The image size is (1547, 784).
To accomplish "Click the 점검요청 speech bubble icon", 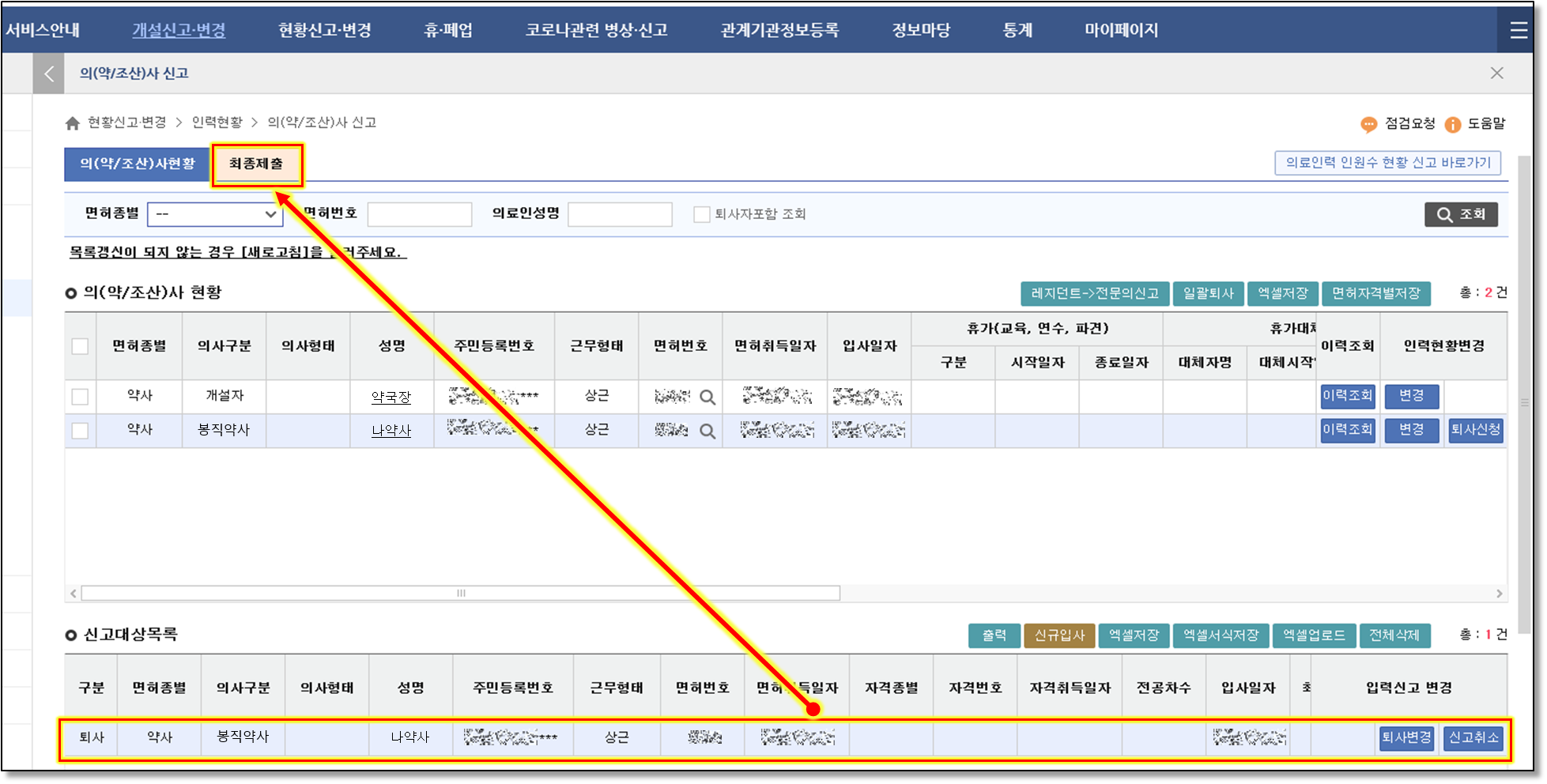I will 1368,124.
